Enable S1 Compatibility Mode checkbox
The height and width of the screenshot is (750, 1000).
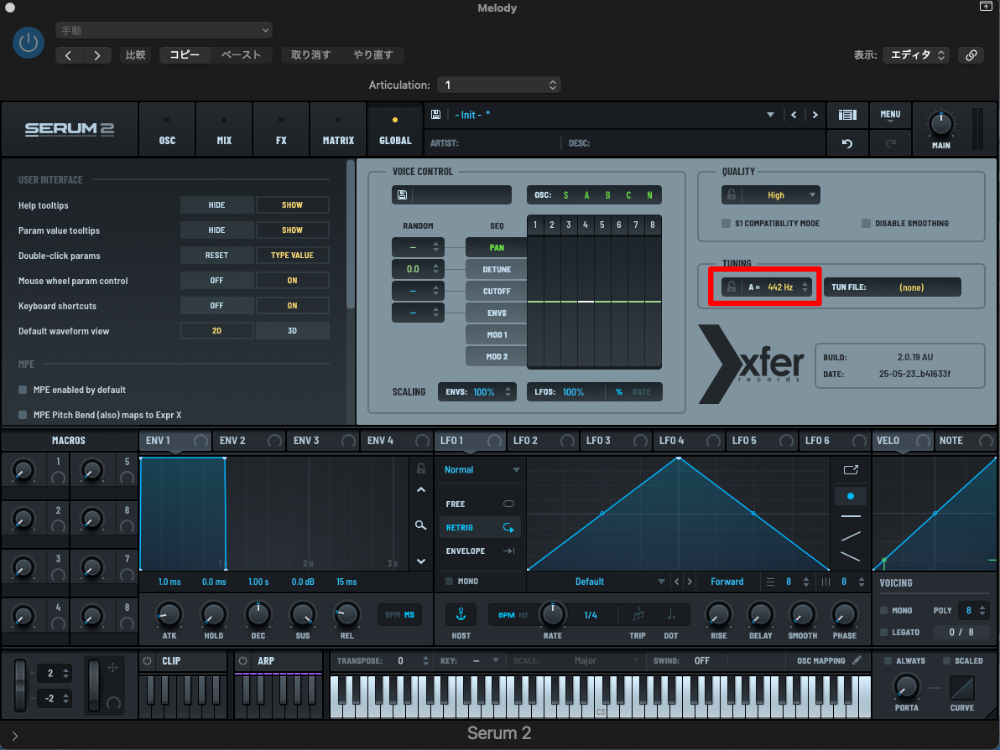point(726,223)
